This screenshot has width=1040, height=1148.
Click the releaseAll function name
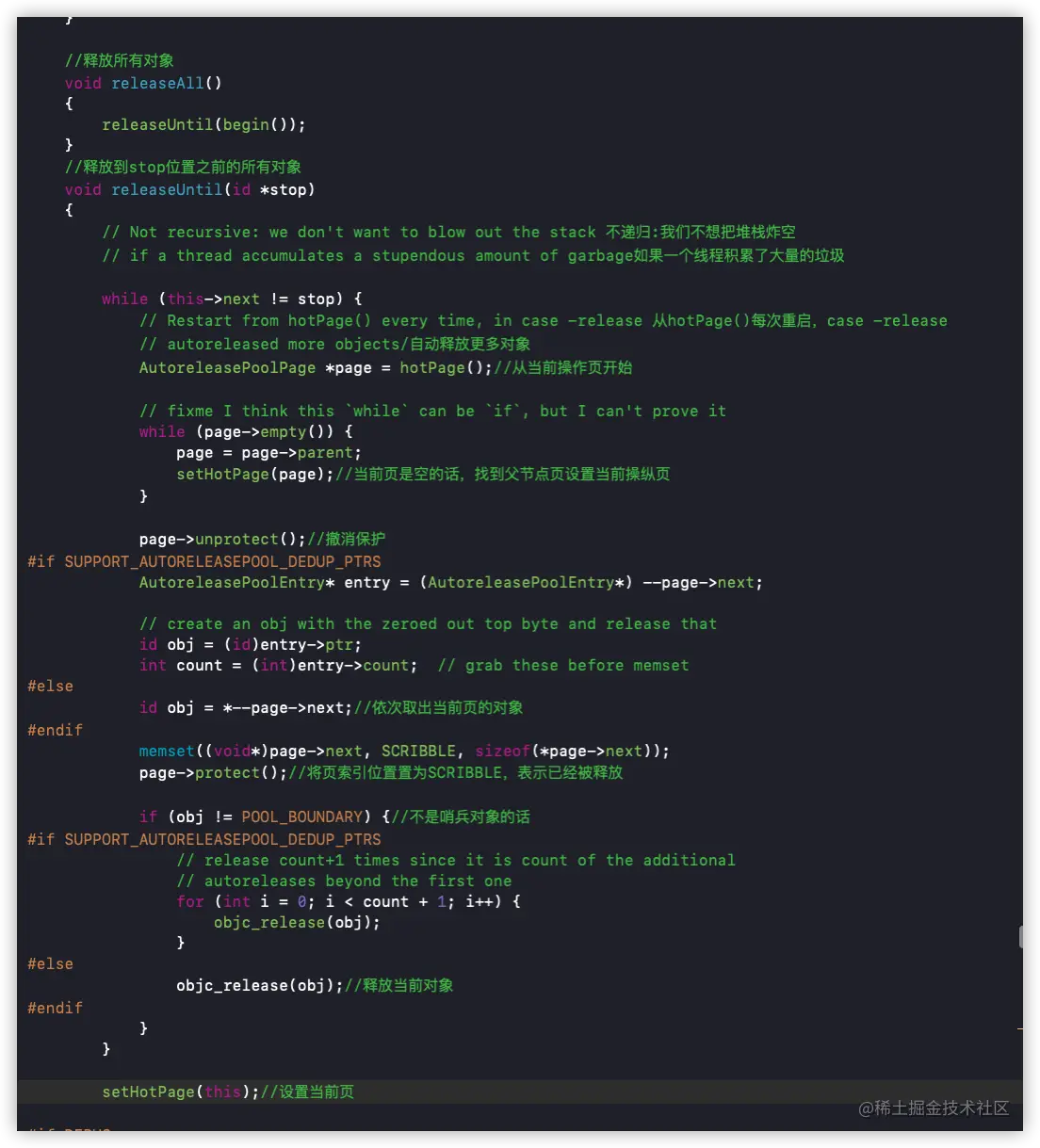(157, 83)
